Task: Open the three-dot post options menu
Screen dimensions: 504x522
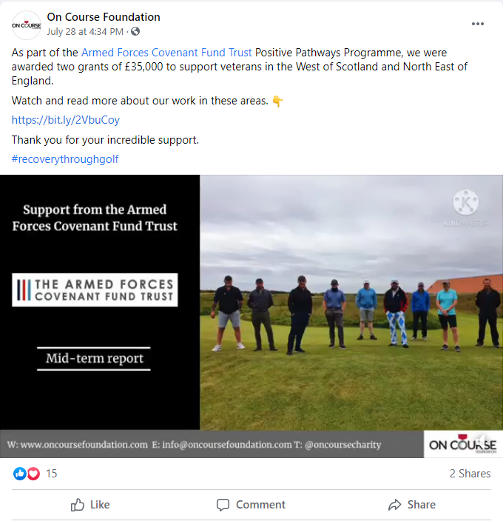Action: click(x=477, y=24)
